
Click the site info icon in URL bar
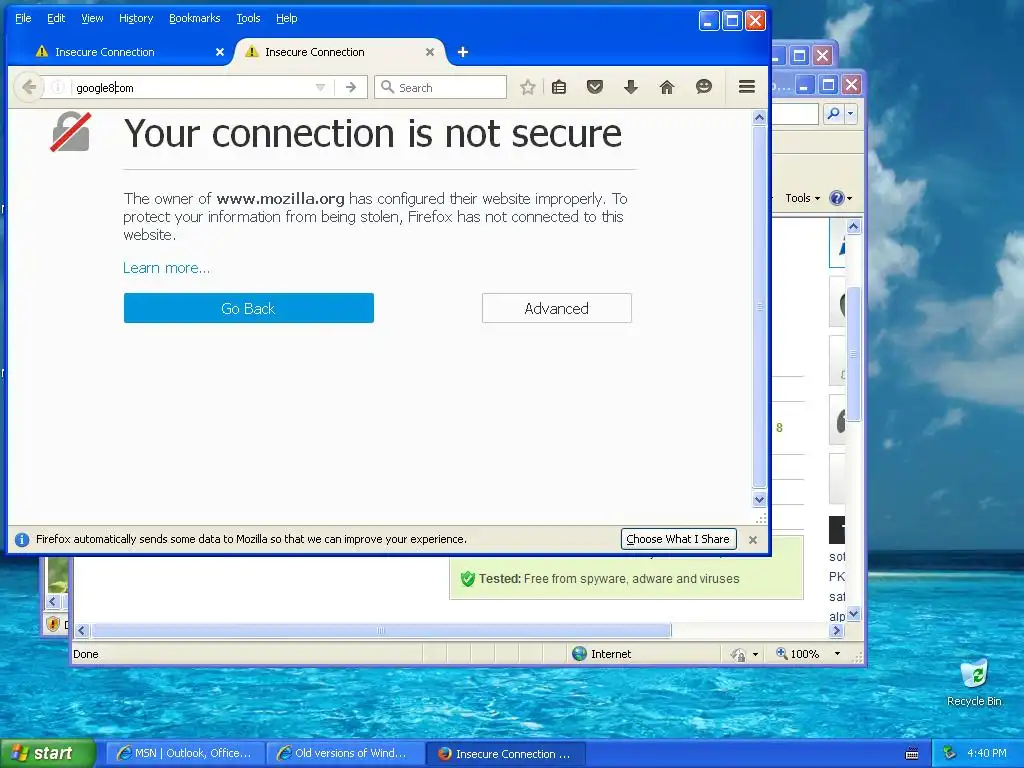[57, 88]
